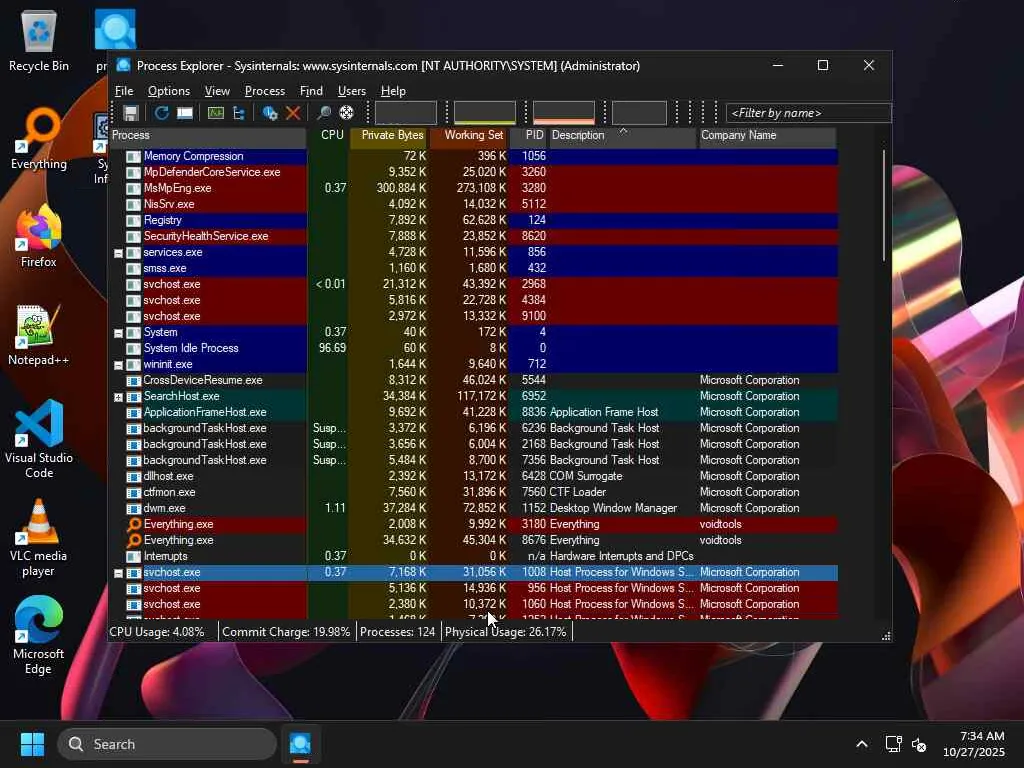Open the Recycle Bin desktop icon
The height and width of the screenshot is (768, 1024).
[x=39, y=40]
